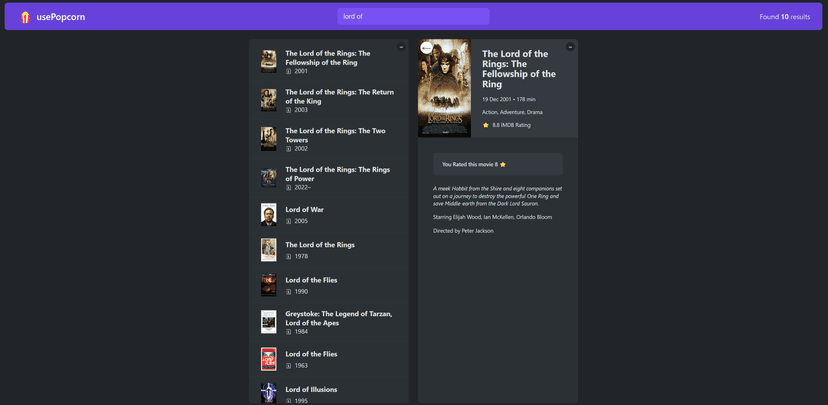Select 'The Lord of the Rings: The Two Towers'
The height and width of the screenshot is (405, 828).
coord(328,139)
